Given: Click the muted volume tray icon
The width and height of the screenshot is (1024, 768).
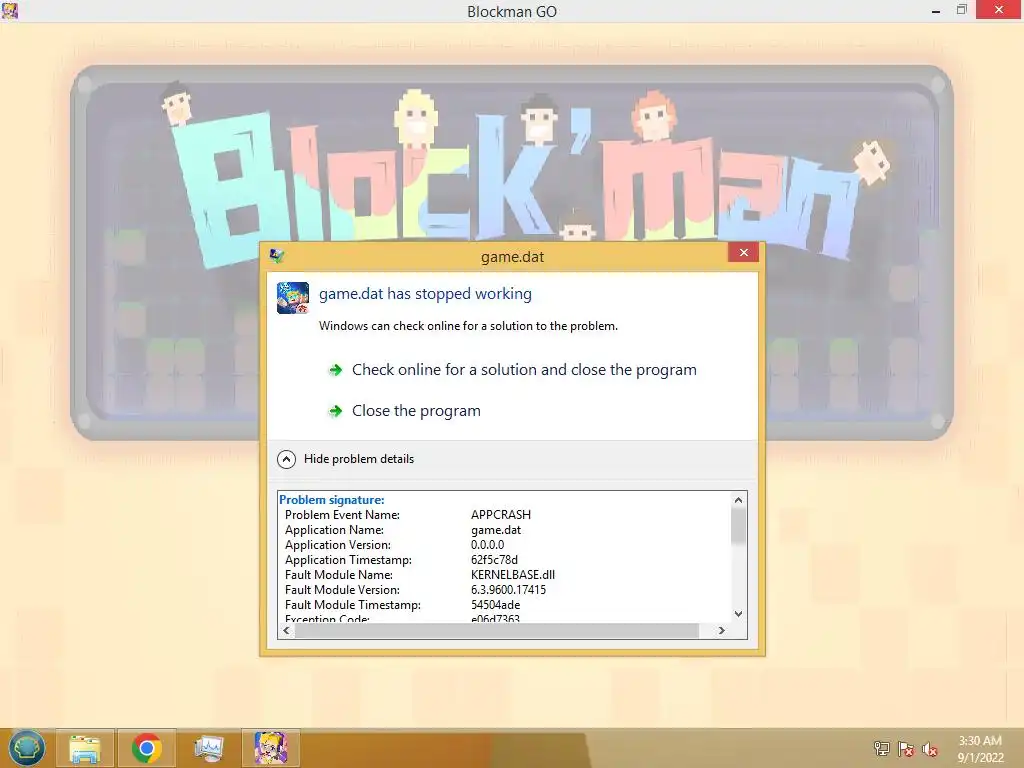Looking at the screenshot, I should pyautogui.click(x=930, y=749).
